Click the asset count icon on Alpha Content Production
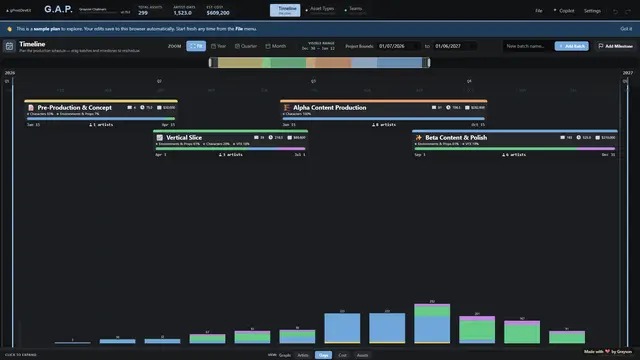 (x=433, y=108)
